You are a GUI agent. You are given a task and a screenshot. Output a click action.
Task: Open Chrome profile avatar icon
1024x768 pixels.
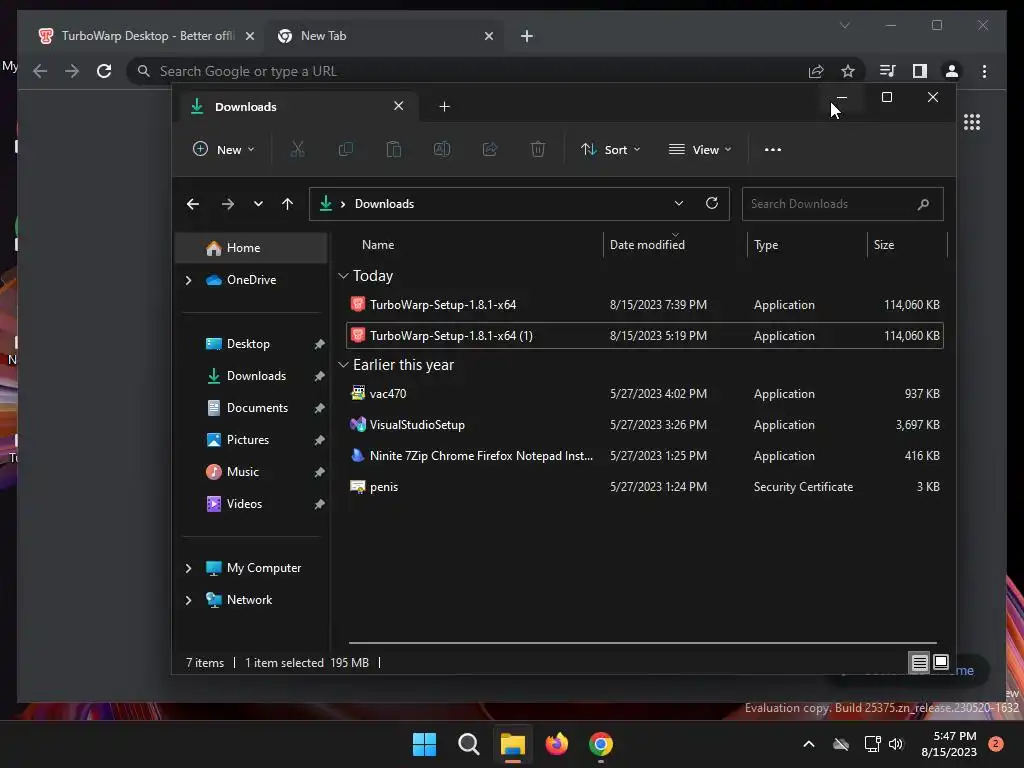click(952, 71)
